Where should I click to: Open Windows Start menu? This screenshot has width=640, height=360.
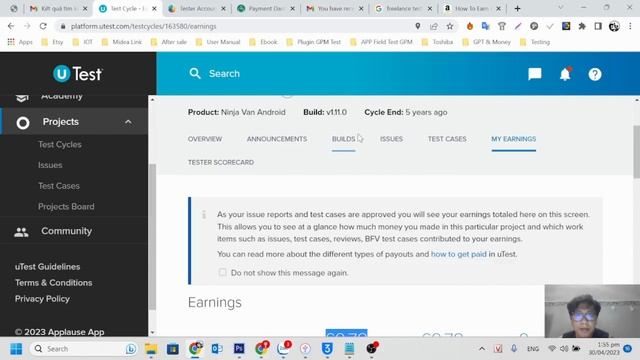coord(16,349)
